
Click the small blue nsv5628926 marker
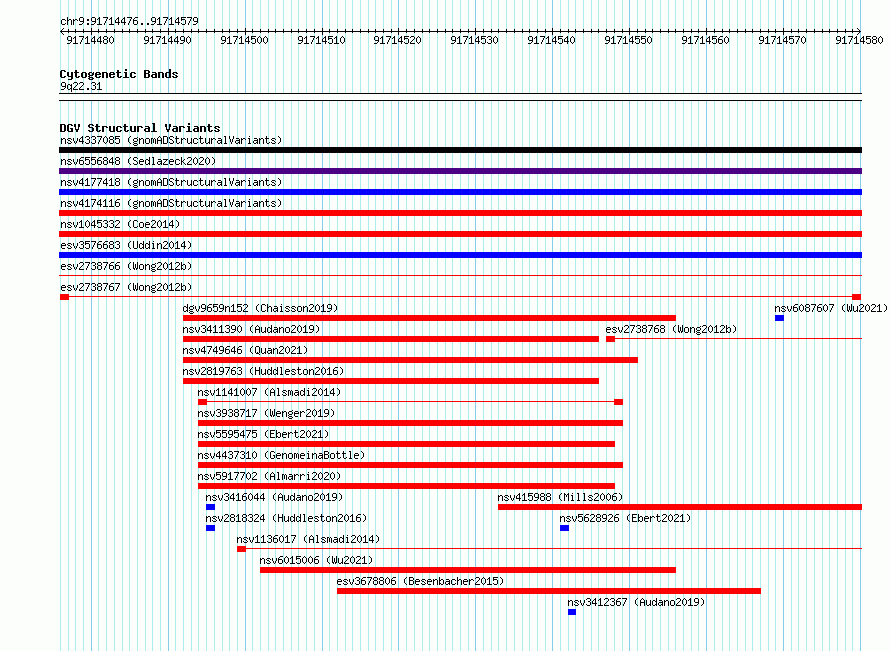pos(564,528)
